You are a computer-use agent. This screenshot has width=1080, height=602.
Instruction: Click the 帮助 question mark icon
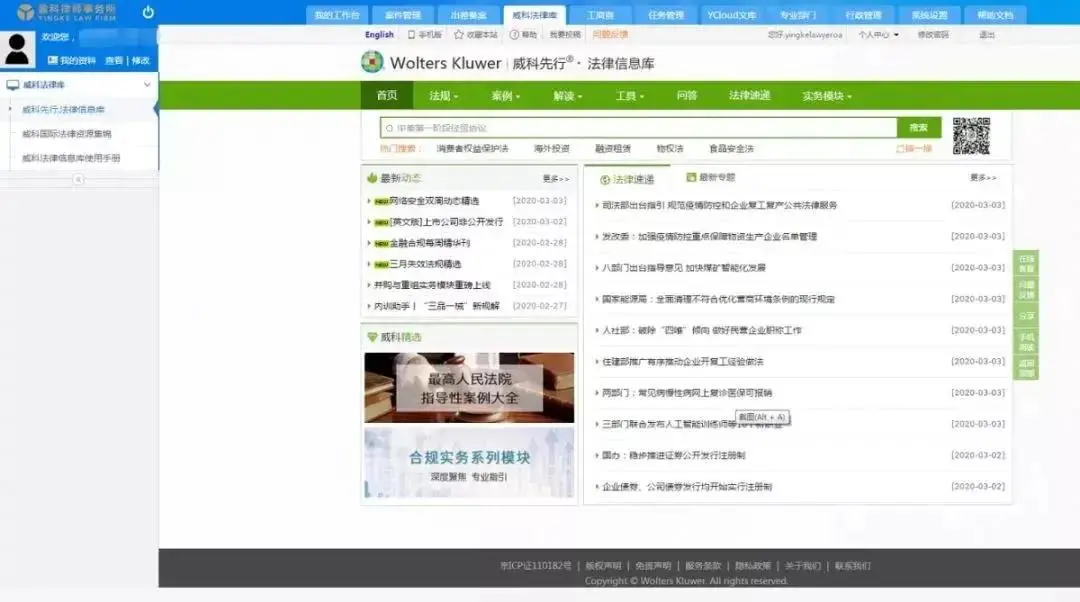[514, 34]
